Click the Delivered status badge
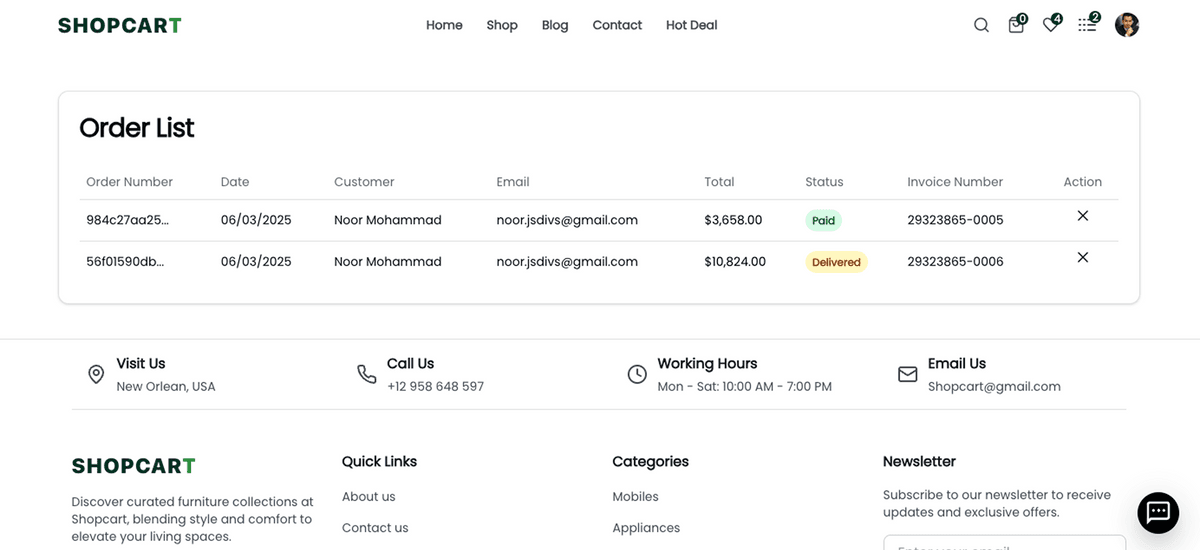 coord(836,262)
